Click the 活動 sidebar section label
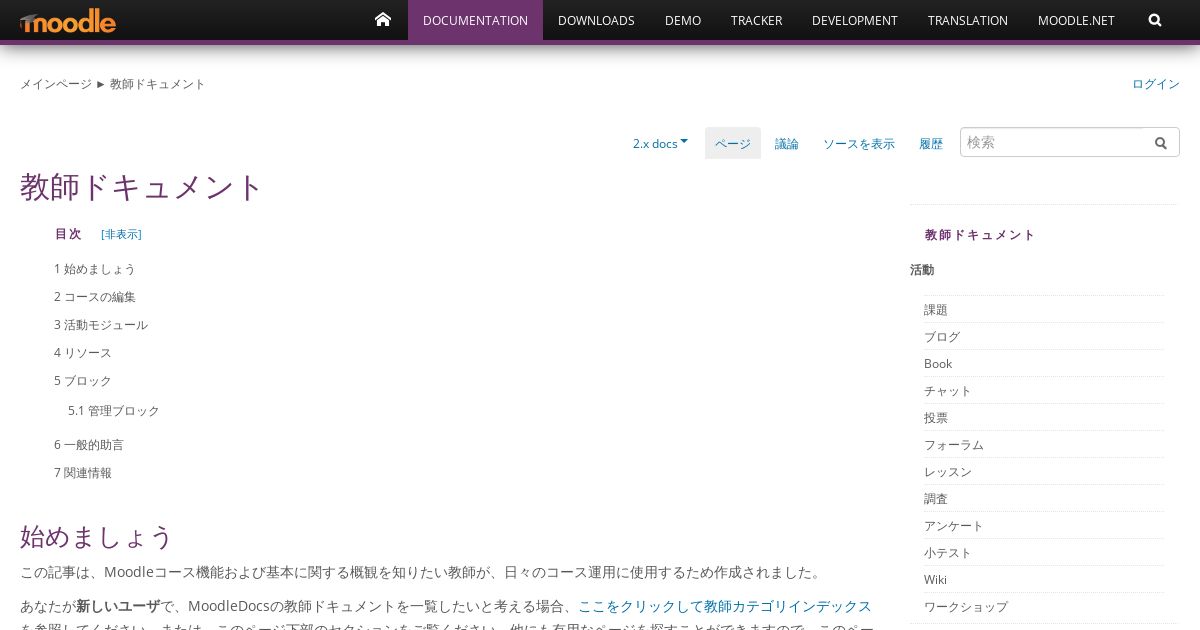The width and height of the screenshot is (1200, 630). click(922, 270)
